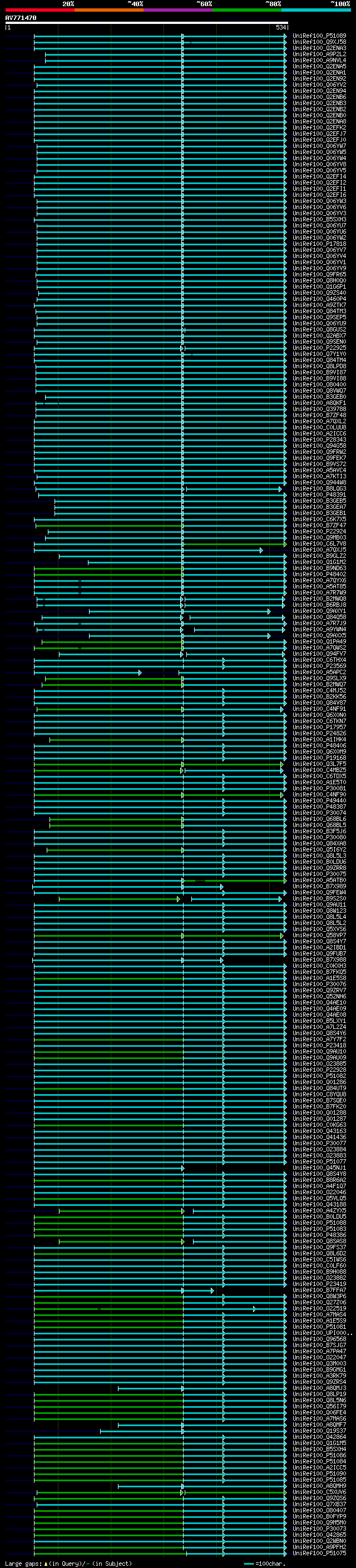The height and width of the screenshot is (1568, 356).
Task: Select the query name AV771470
Action: pos(21,18)
